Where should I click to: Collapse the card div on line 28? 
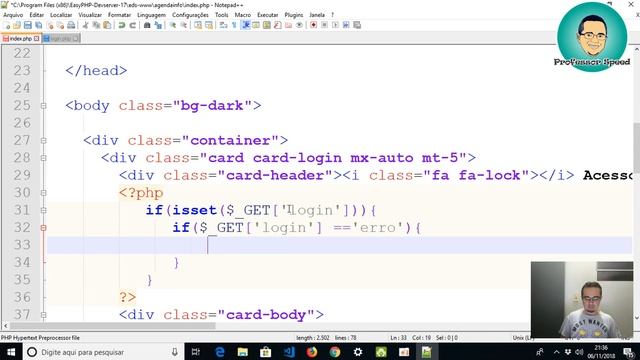[x=43, y=158]
